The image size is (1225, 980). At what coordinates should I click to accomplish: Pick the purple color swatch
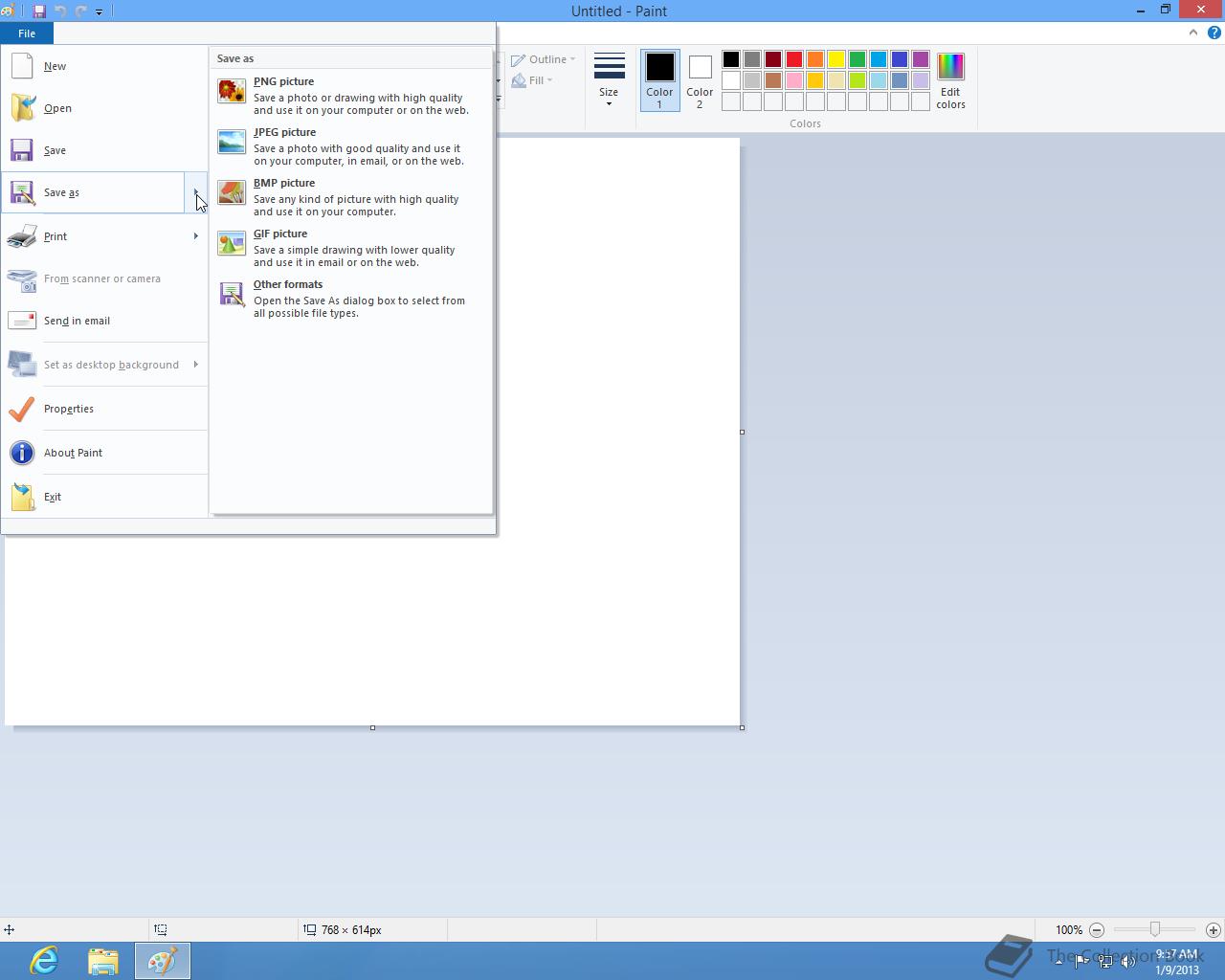pyautogui.click(x=921, y=59)
